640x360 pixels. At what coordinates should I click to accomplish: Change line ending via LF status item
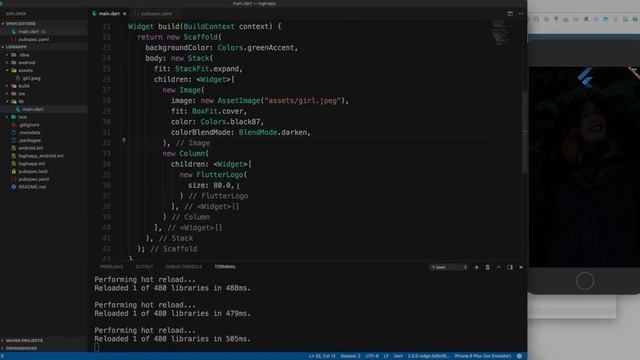[x=386, y=356]
